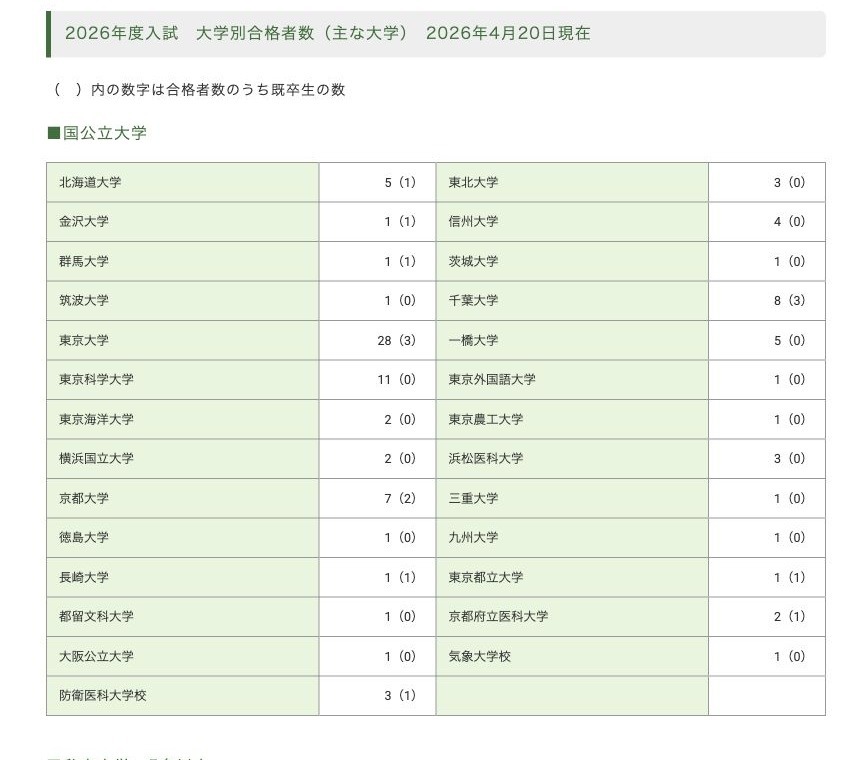This screenshot has height=760, width=860.
Task: Click the 8 (3) value for 千葉大学
Action: coord(789,300)
